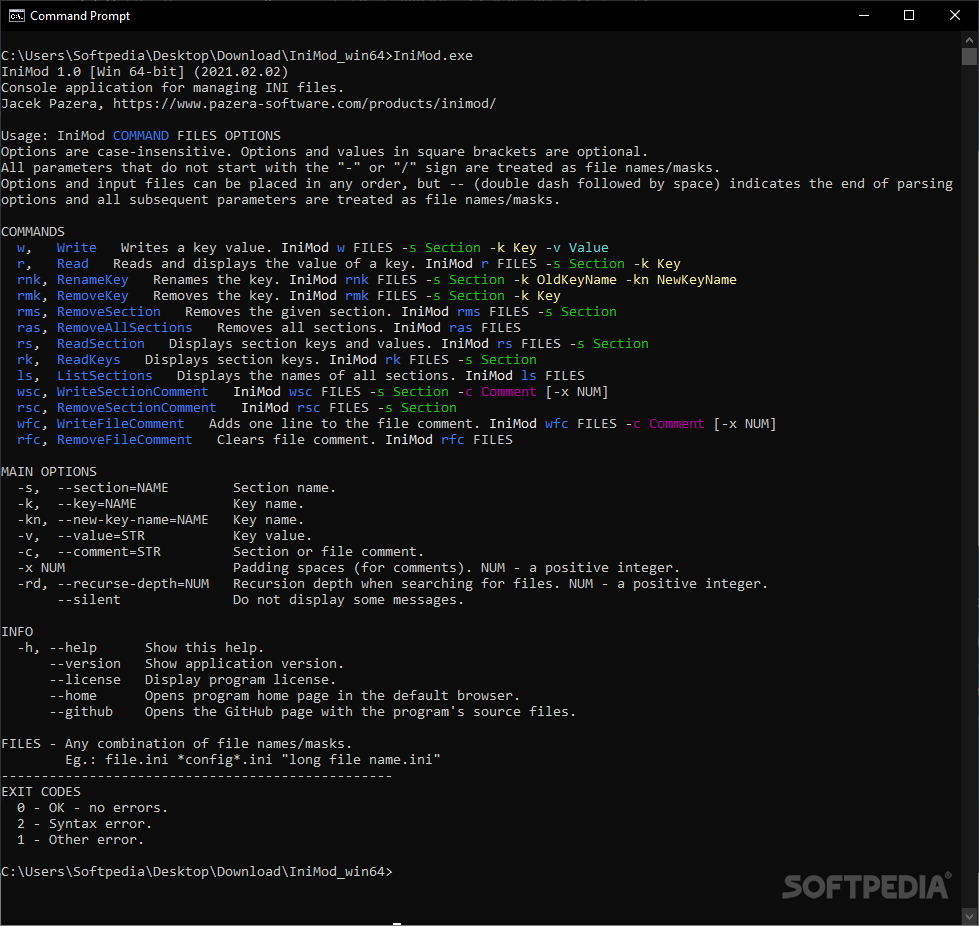Click the 'RemoveKey' command name

click(92, 296)
